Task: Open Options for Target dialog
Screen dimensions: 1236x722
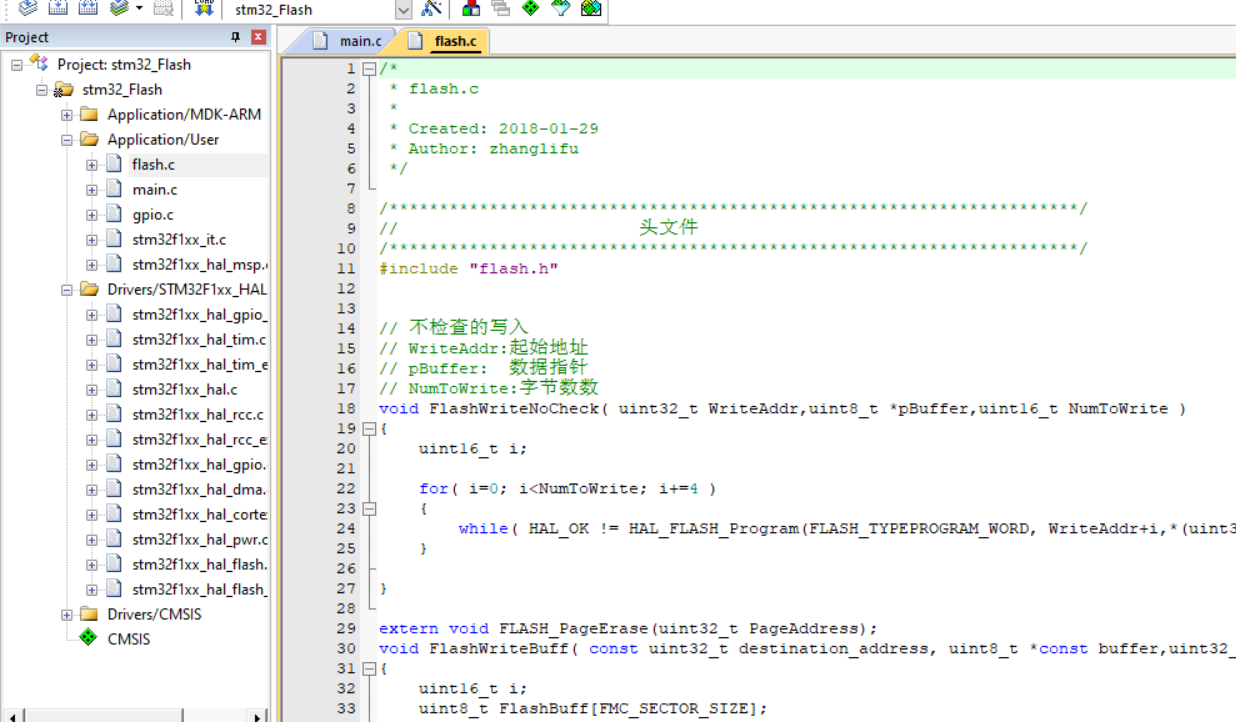Action: pos(433,9)
